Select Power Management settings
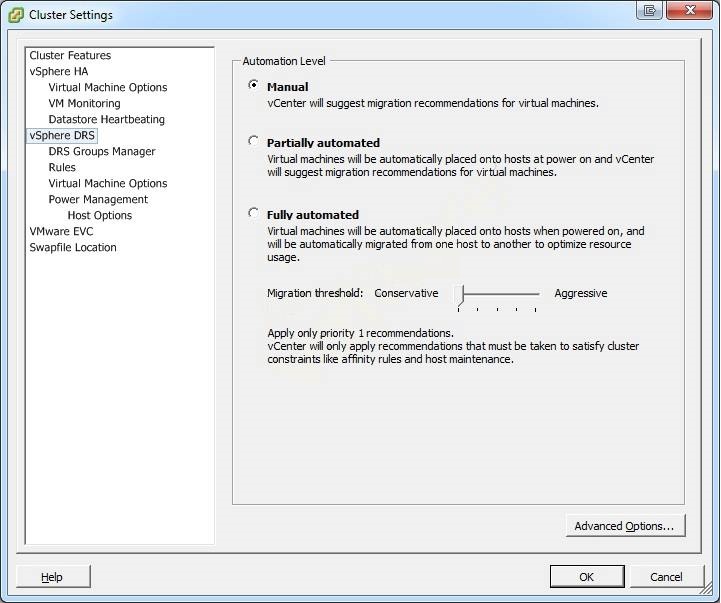721x603 pixels. tap(98, 200)
